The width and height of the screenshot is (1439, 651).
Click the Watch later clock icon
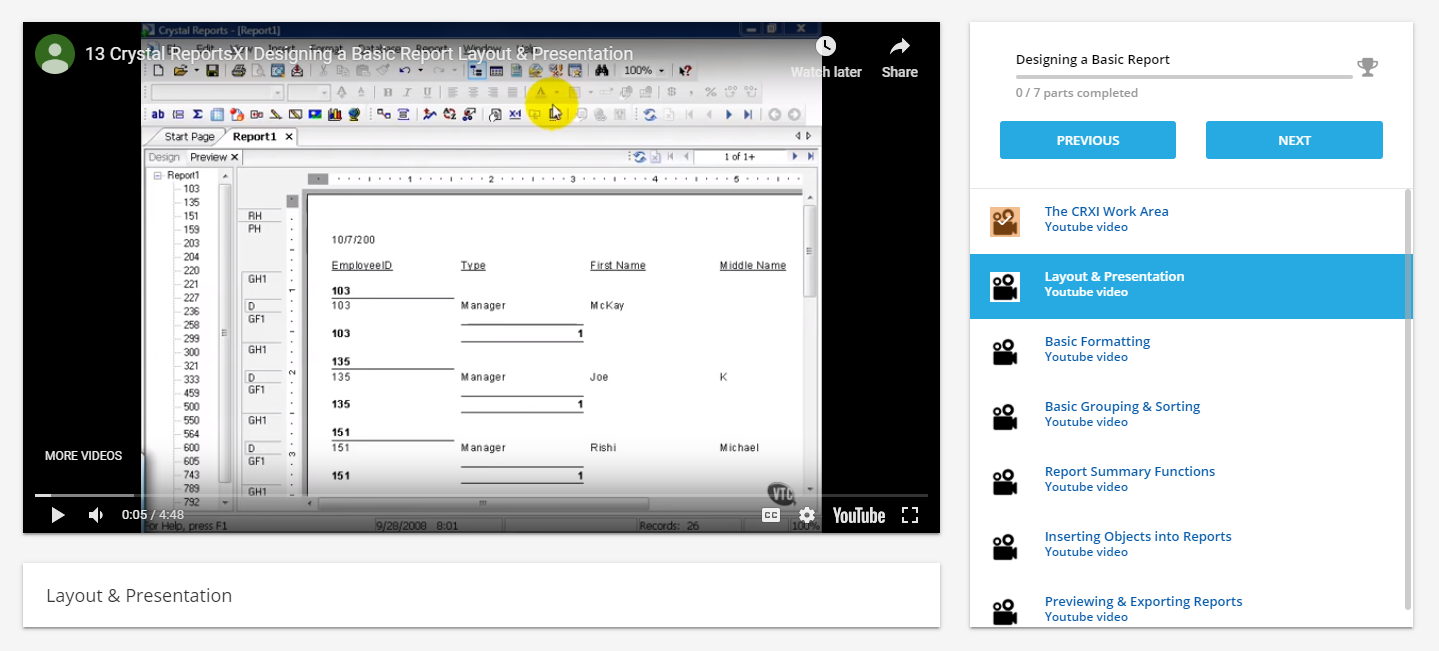click(826, 46)
